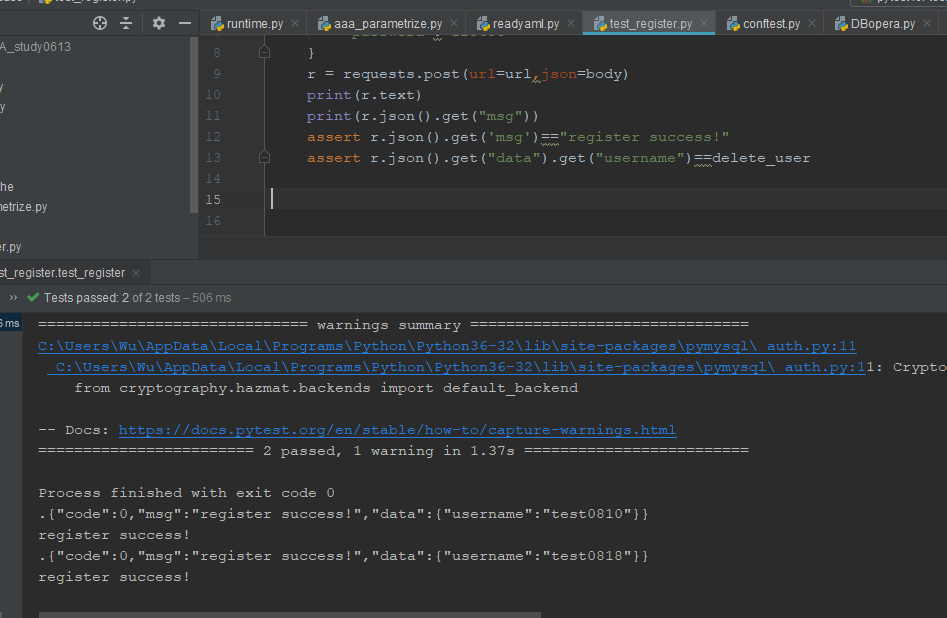Click the green tests passed checkmark icon
The image size is (947, 618).
point(33,298)
